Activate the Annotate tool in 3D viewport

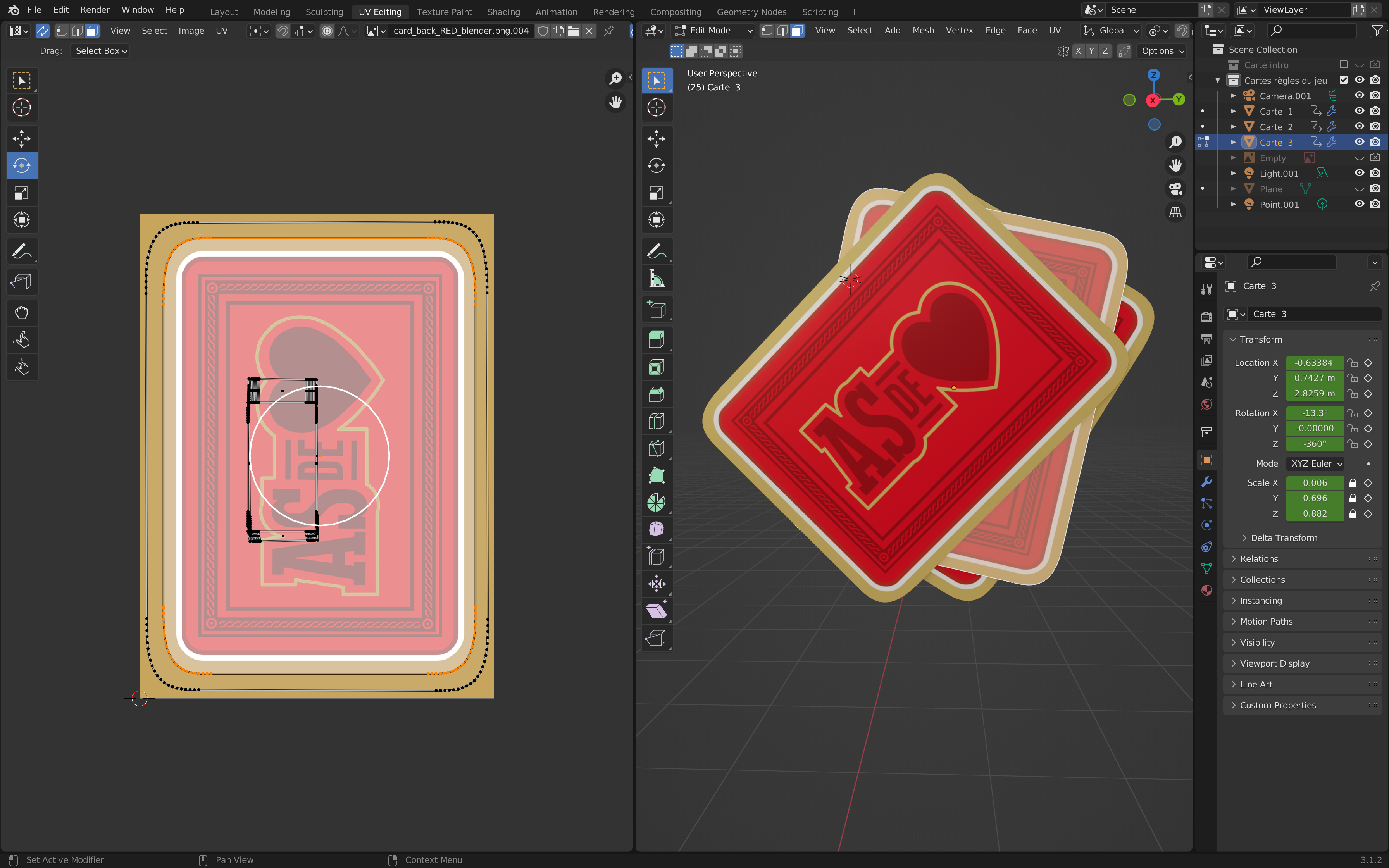pyautogui.click(x=657, y=251)
